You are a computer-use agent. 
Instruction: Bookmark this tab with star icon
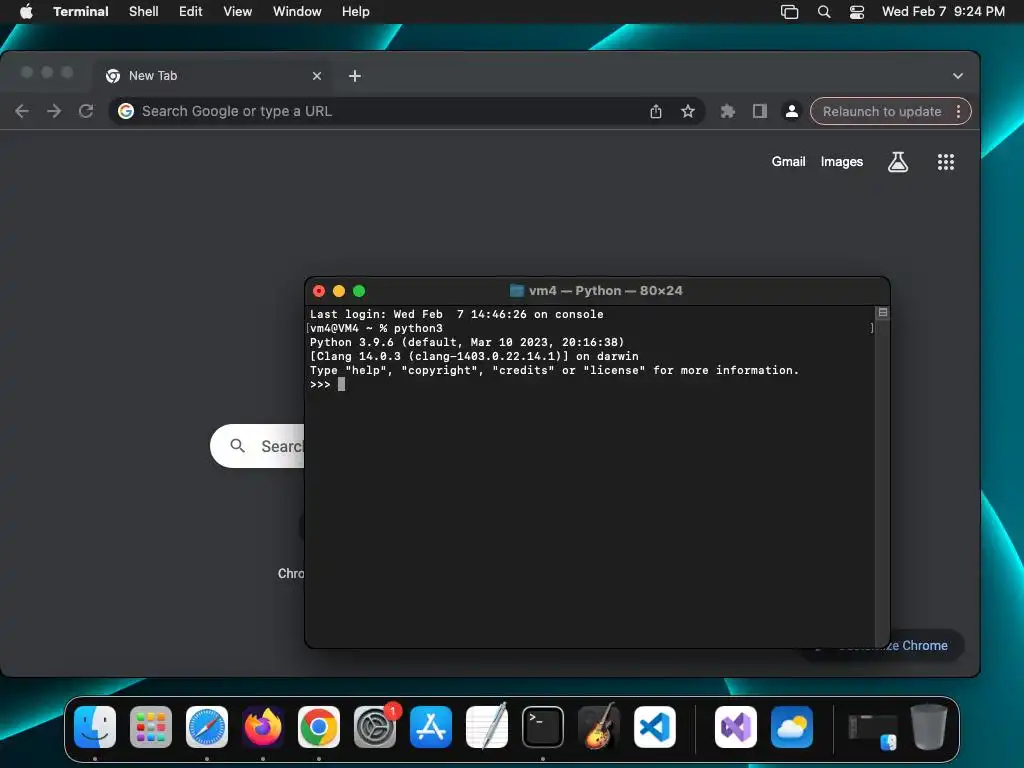point(688,112)
